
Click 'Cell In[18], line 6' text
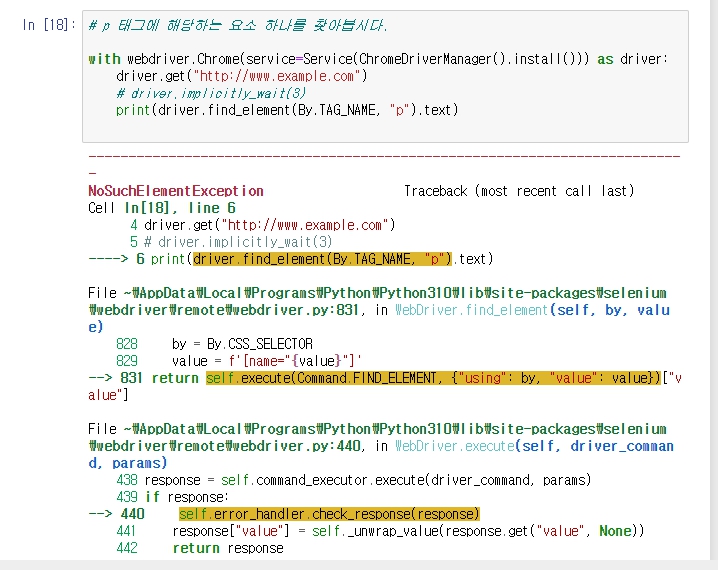(x=162, y=208)
